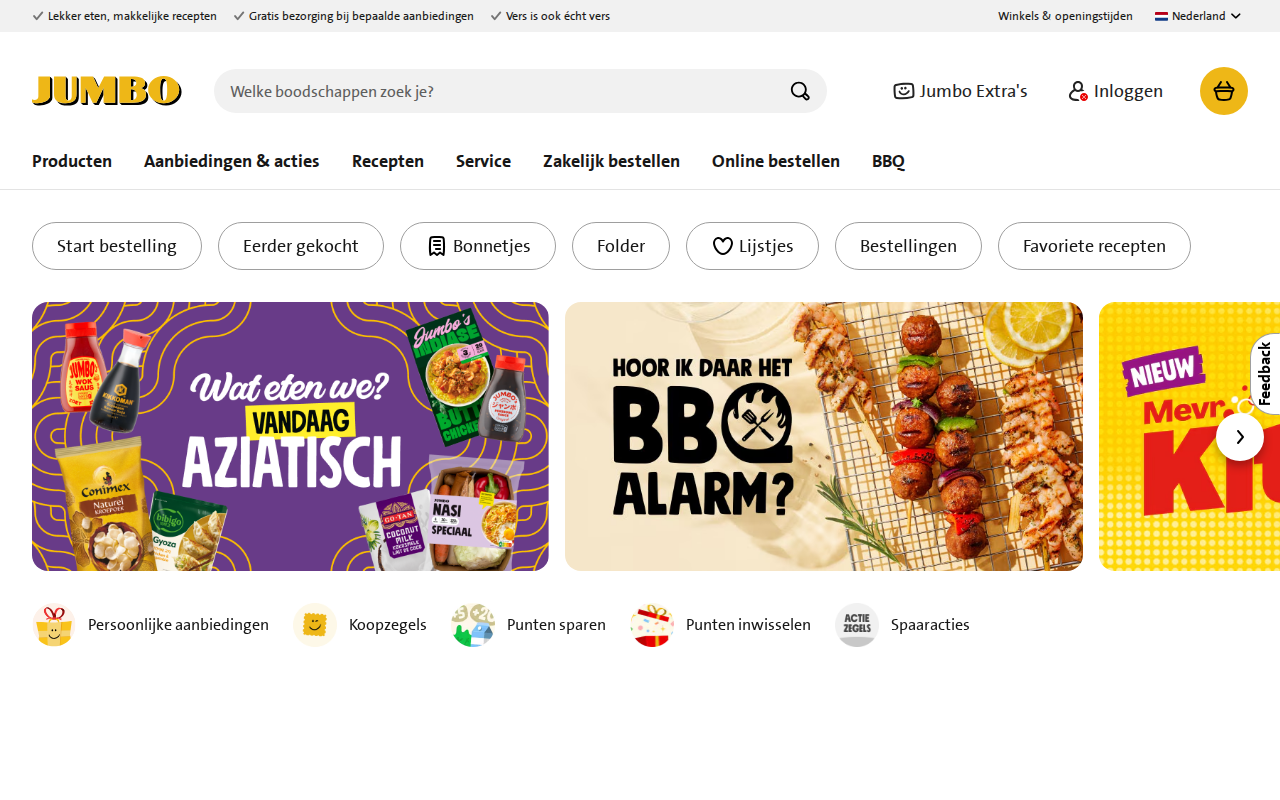
Task: Open the BBQ Alarm banner
Action: tap(824, 436)
